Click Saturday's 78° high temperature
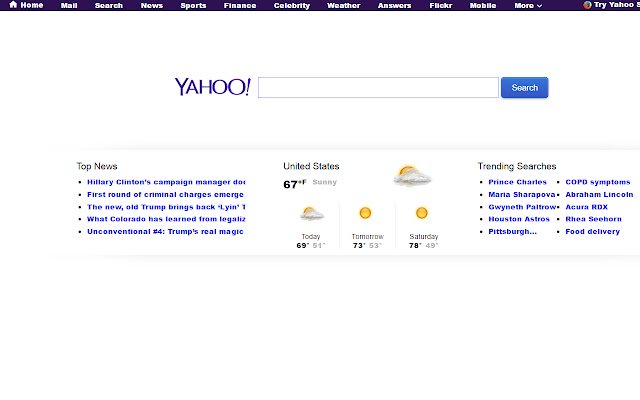 tap(416, 246)
